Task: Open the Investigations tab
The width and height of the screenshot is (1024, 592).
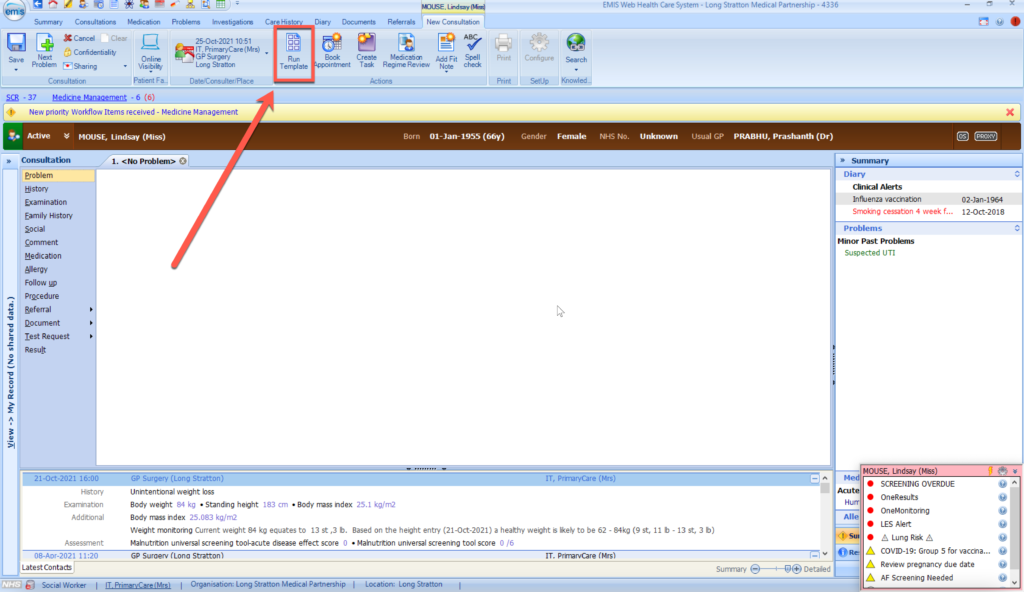Action: [232, 22]
